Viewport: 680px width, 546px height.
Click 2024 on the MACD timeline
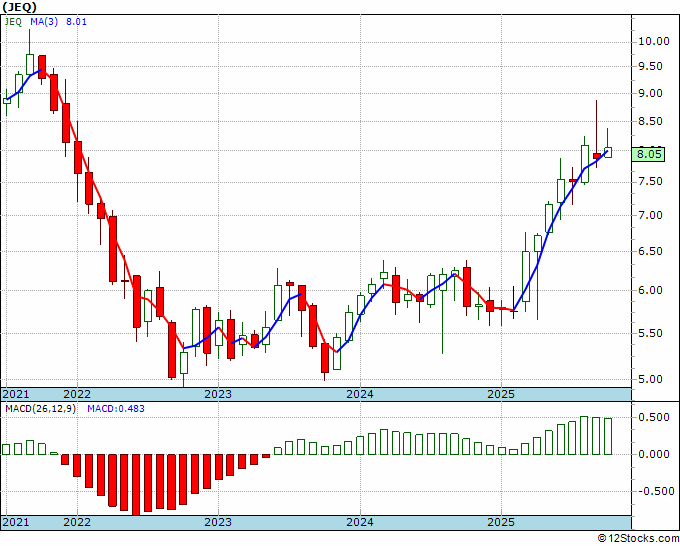pos(360,522)
